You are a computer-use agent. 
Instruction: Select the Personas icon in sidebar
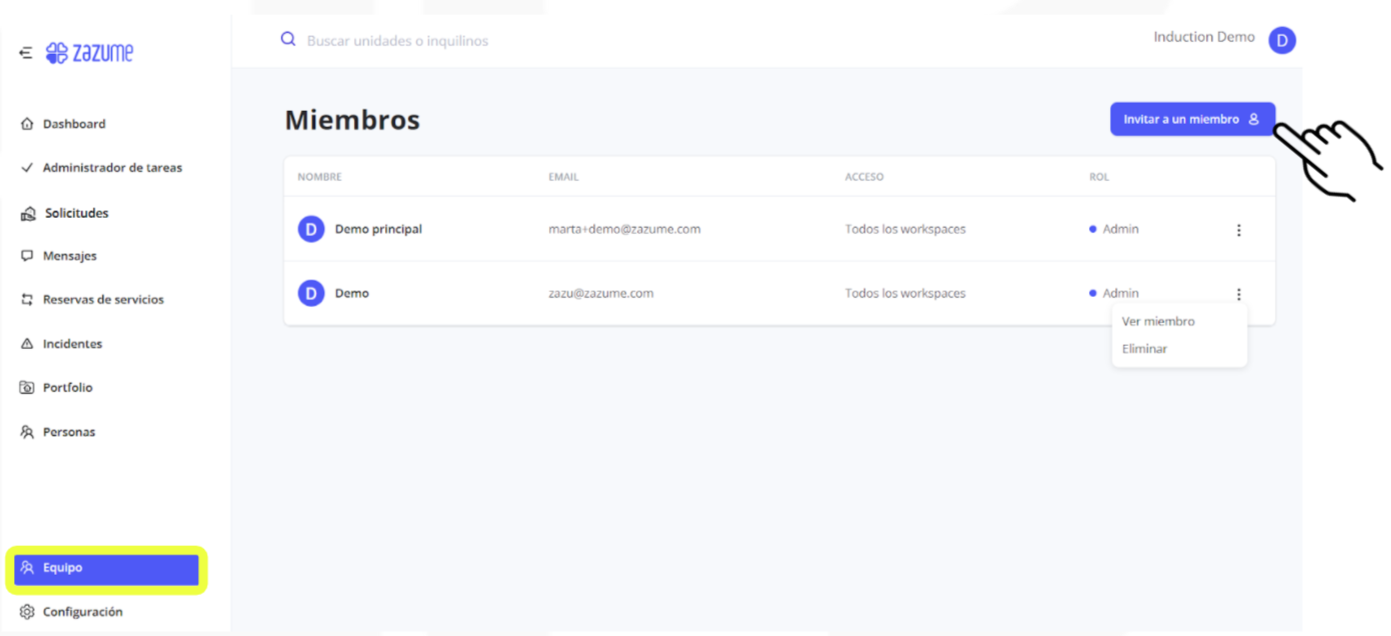pyautogui.click(x=27, y=432)
